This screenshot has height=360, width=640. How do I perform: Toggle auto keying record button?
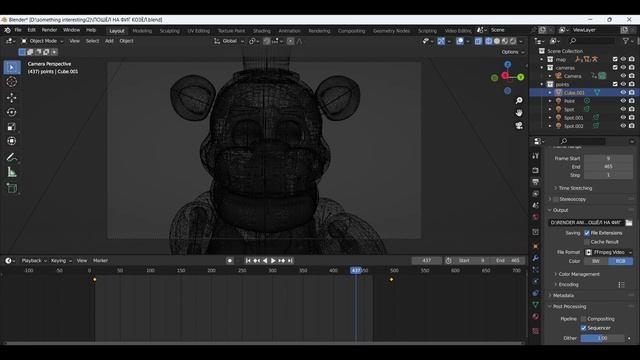(x=230, y=260)
